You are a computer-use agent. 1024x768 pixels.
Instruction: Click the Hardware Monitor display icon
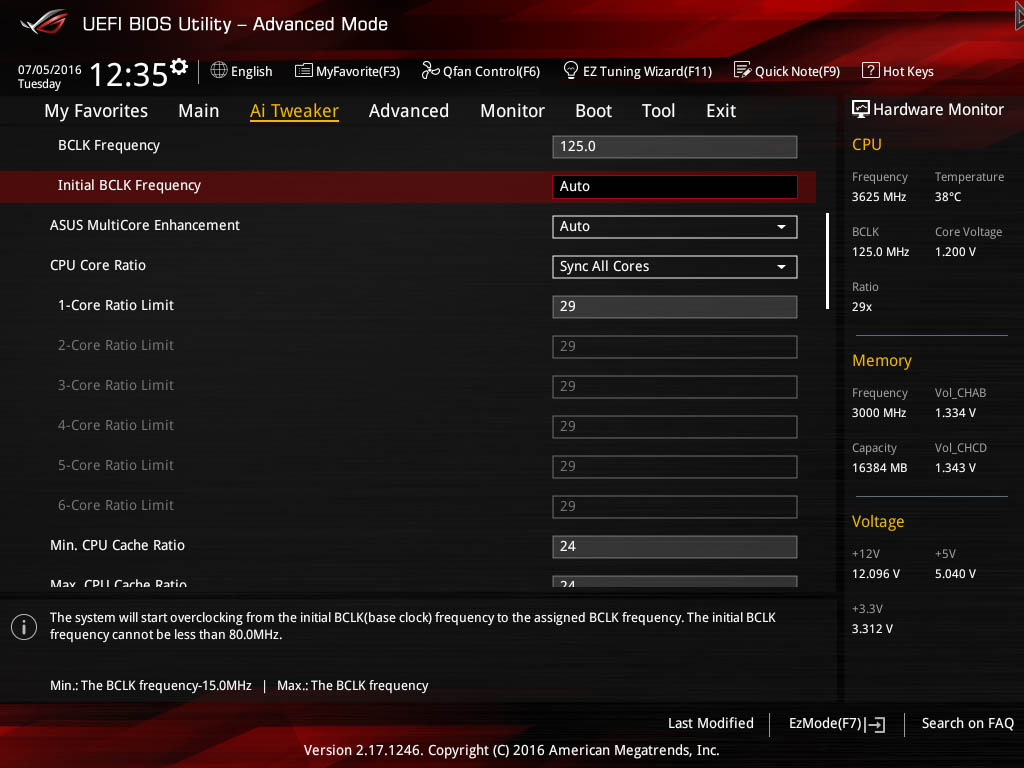pyautogui.click(x=861, y=110)
